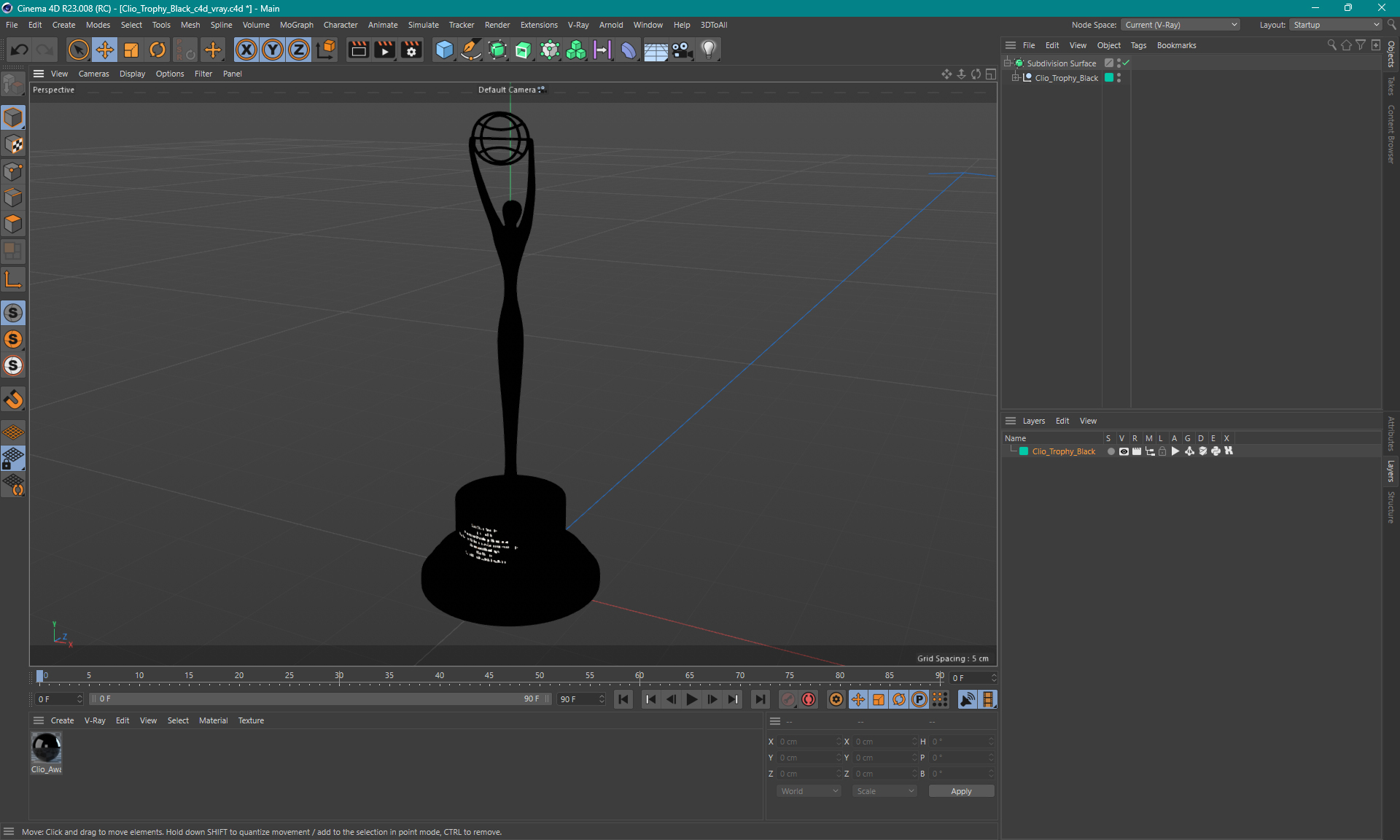The width and height of the screenshot is (1400, 840).
Task: Open the viewport Cameras menu
Action: [x=93, y=74]
